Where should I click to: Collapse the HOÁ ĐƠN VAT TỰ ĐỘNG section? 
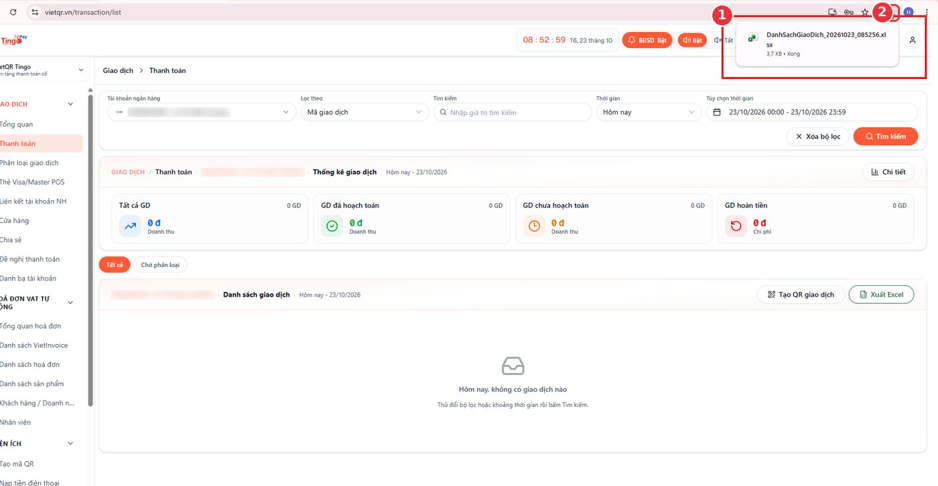coord(71,302)
